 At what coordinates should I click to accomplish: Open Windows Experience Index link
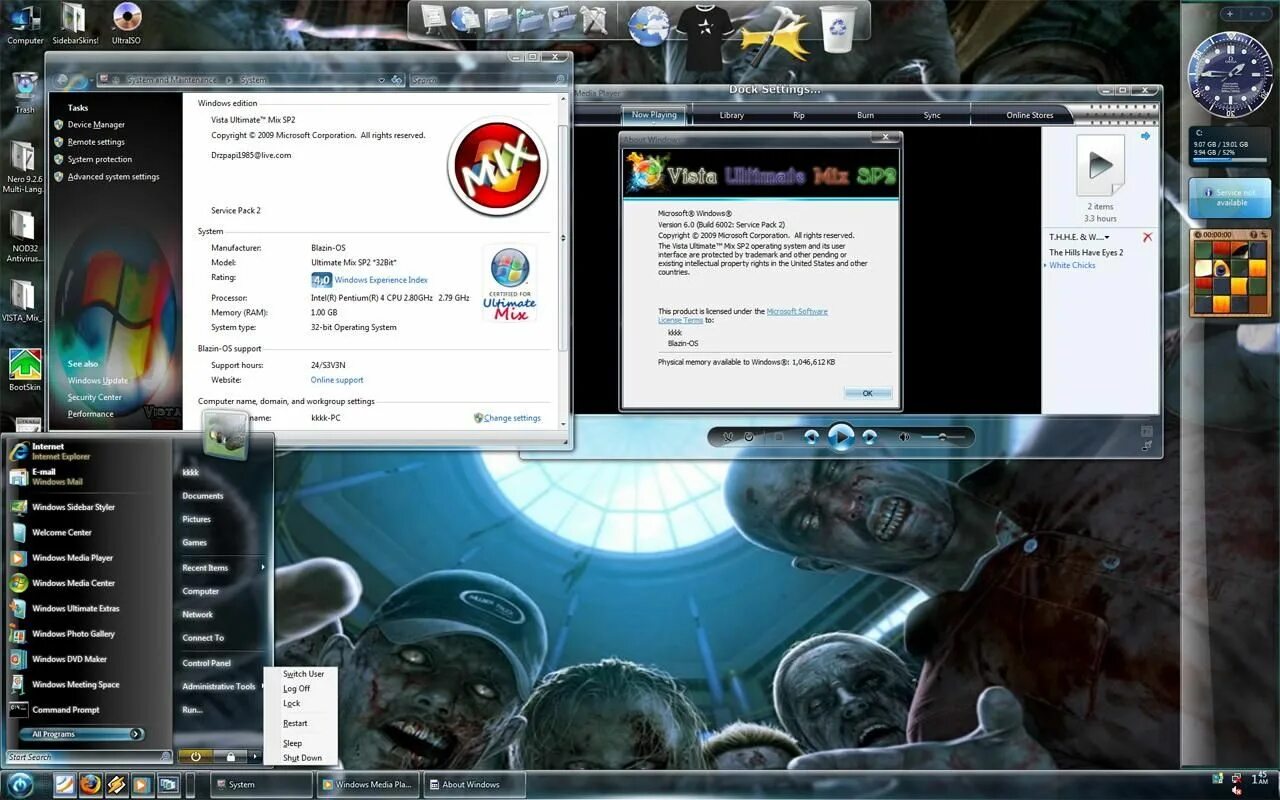[381, 280]
